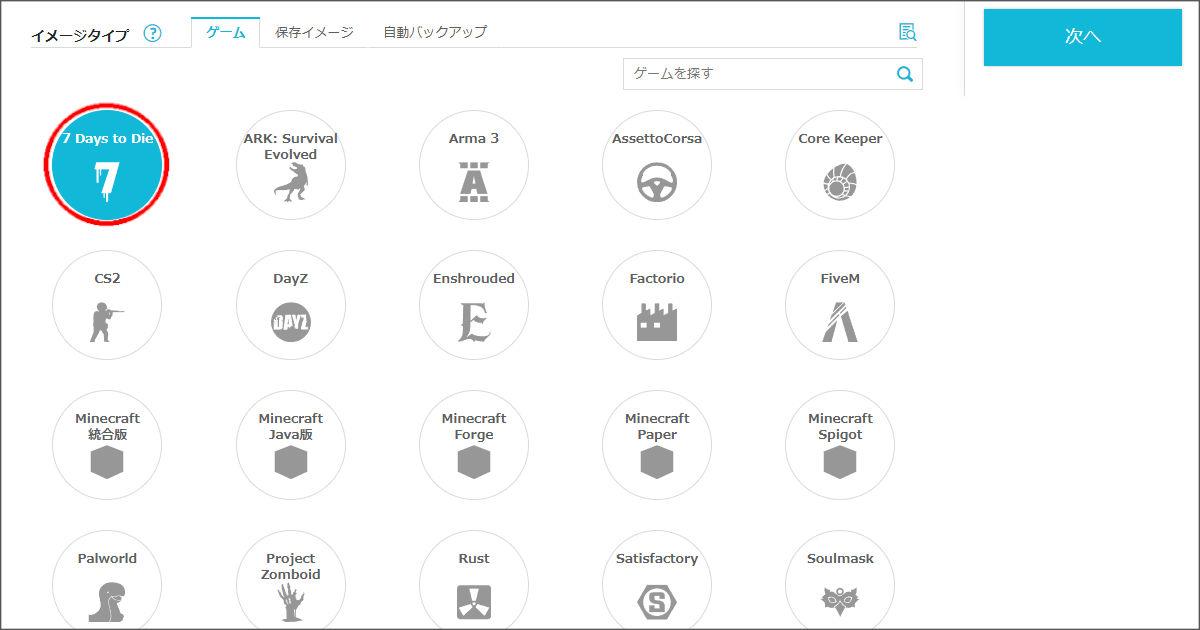The image size is (1200, 630).
Task: Select the Arma 3 game template
Action: click(x=474, y=165)
